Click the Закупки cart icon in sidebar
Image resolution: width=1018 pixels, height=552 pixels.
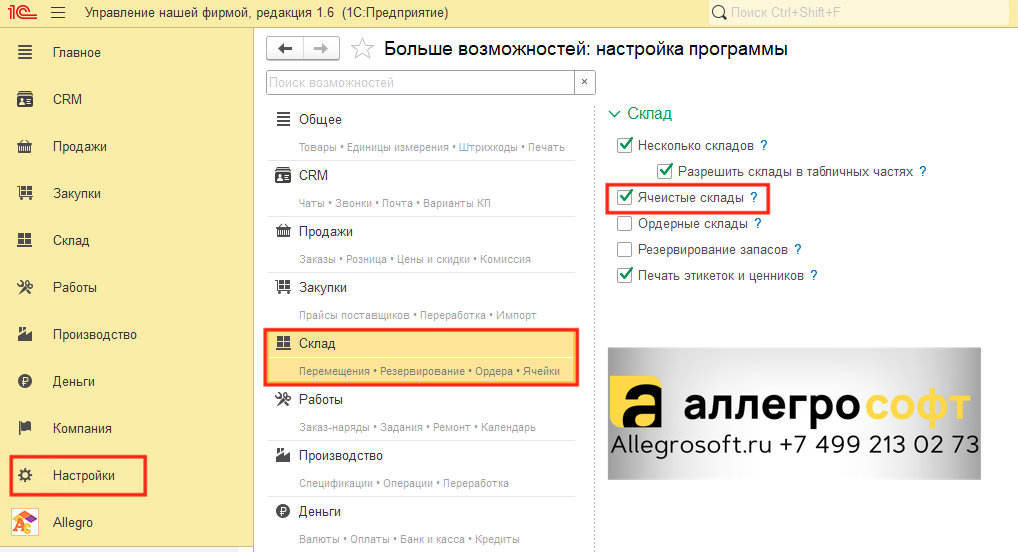coord(25,194)
